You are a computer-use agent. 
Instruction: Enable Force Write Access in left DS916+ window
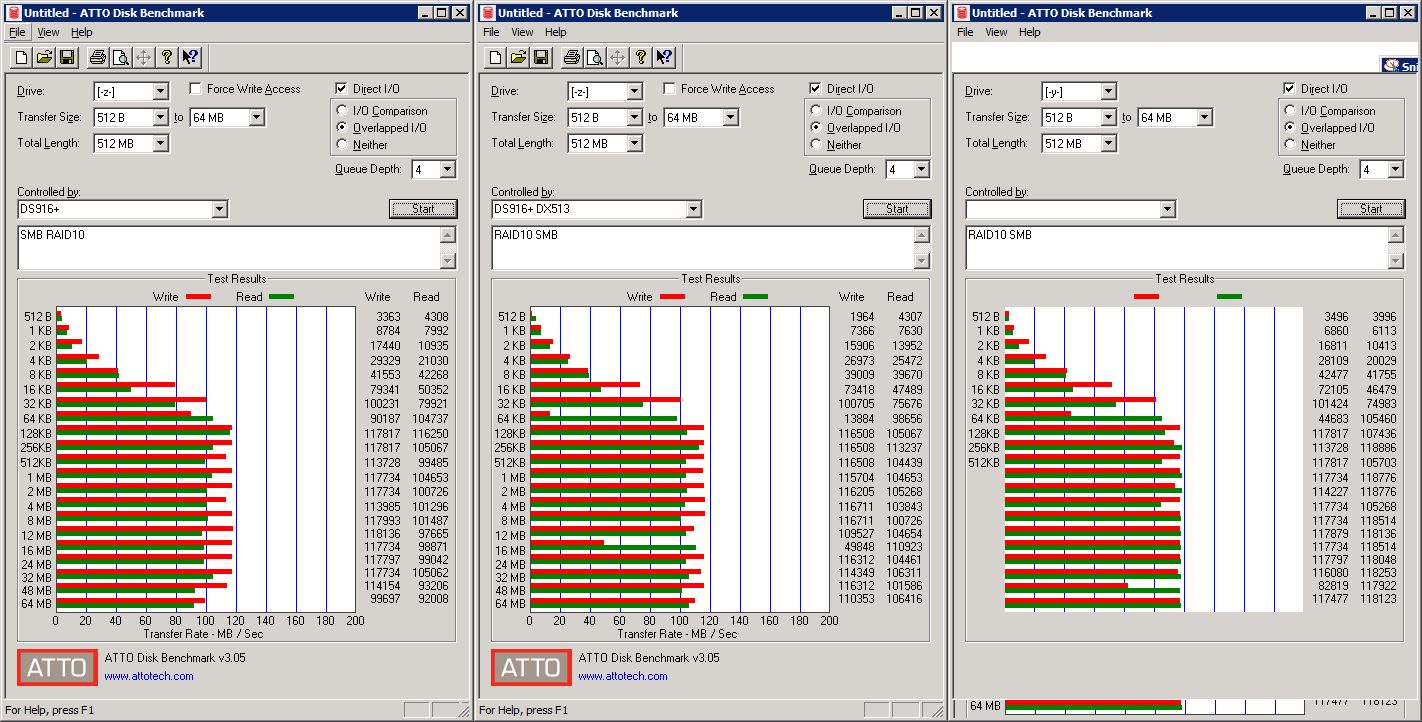point(196,89)
